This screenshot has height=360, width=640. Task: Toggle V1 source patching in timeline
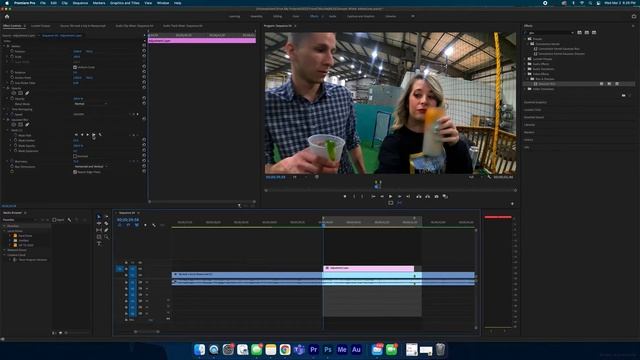point(119,269)
